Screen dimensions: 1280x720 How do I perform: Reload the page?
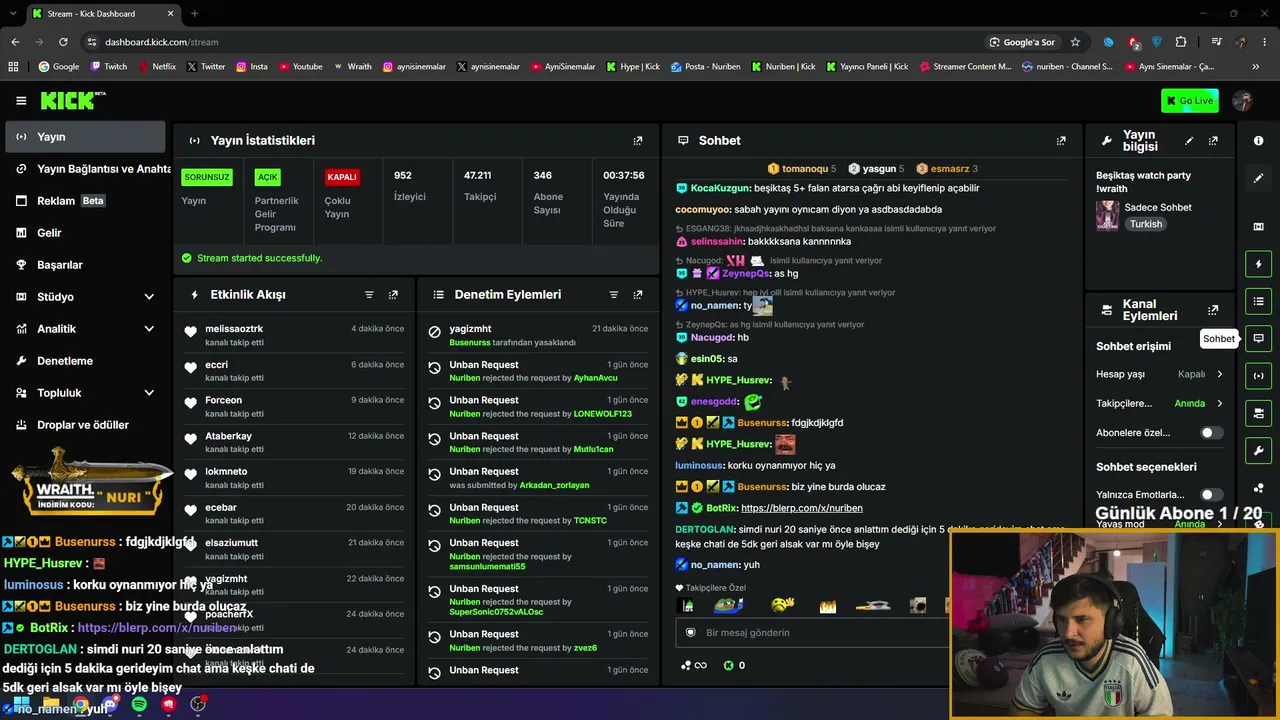click(x=63, y=42)
